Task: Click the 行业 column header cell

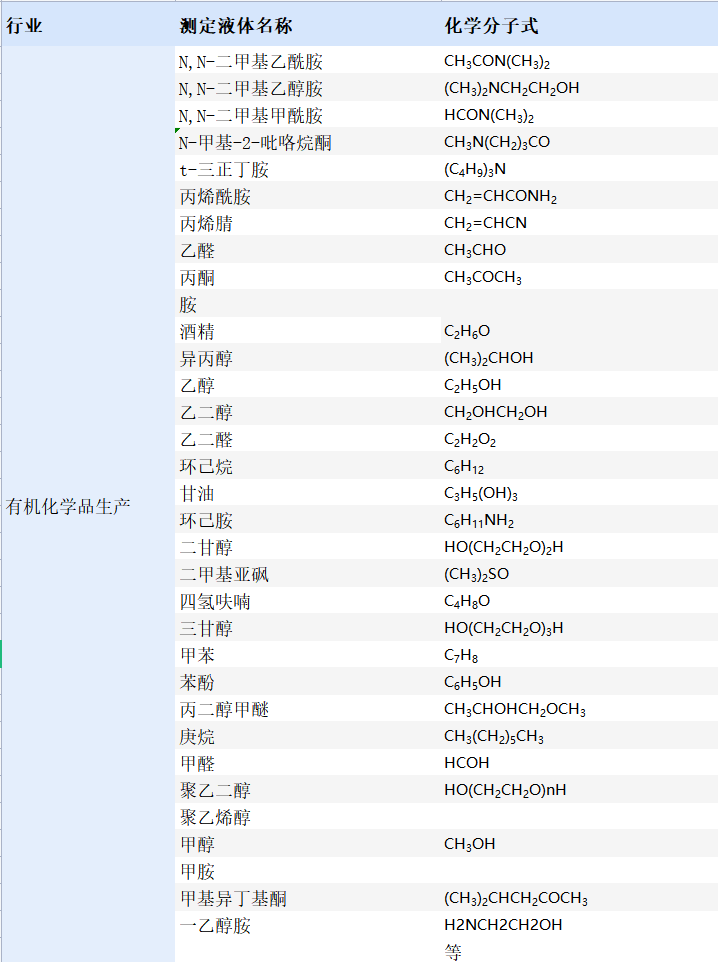Action: click(86, 26)
